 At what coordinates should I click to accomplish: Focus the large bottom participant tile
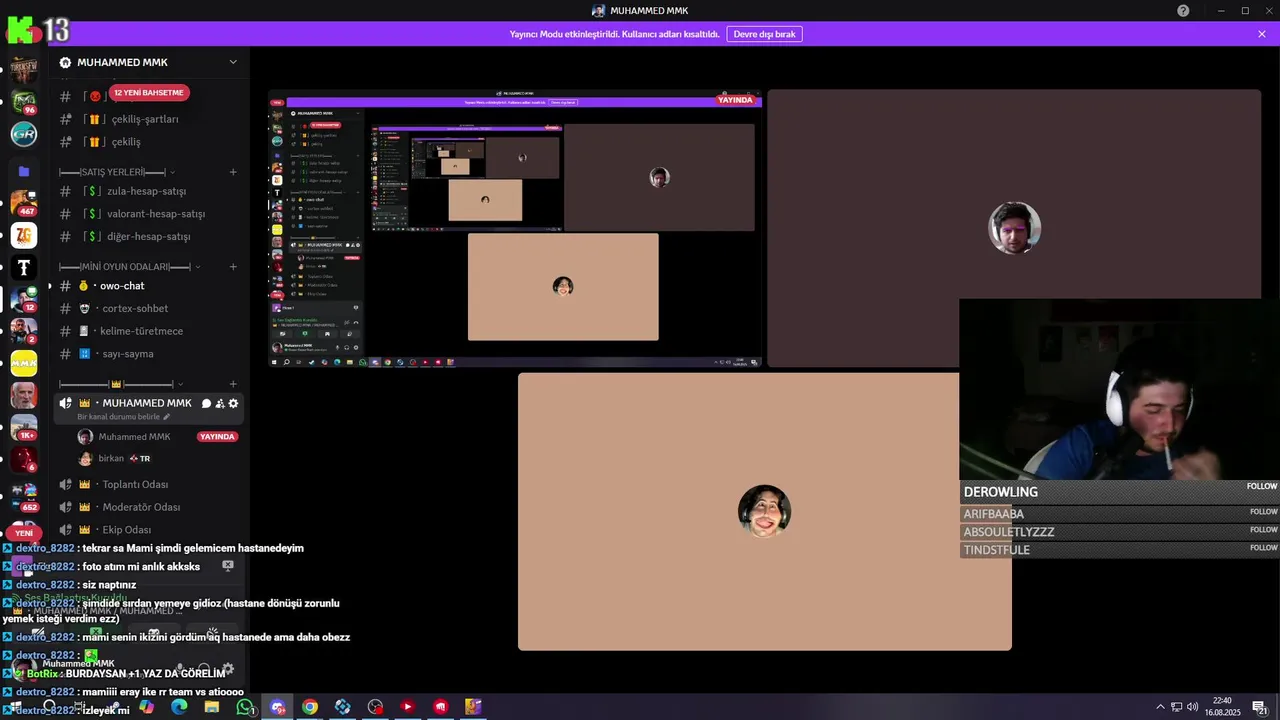click(765, 512)
